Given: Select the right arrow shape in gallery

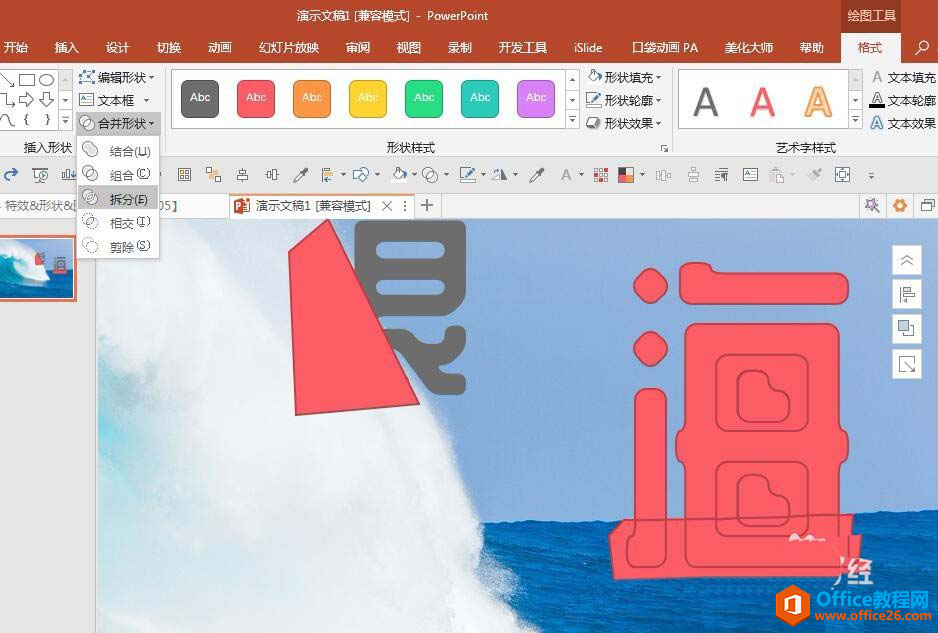Looking at the screenshot, I should click(x=26, y=99).
